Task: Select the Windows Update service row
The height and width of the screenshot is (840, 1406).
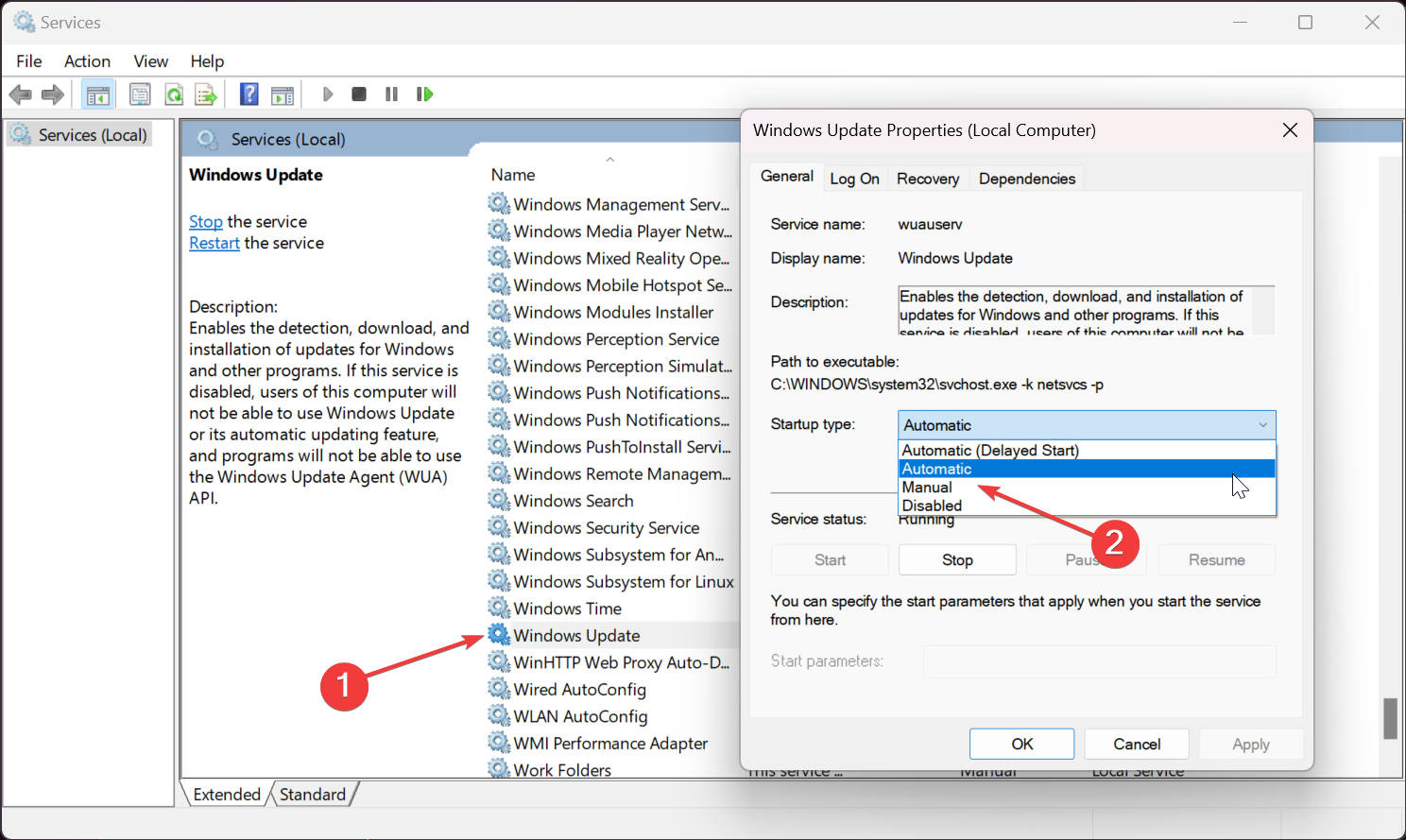Action: pyautogui.click(x=611, y=635)
